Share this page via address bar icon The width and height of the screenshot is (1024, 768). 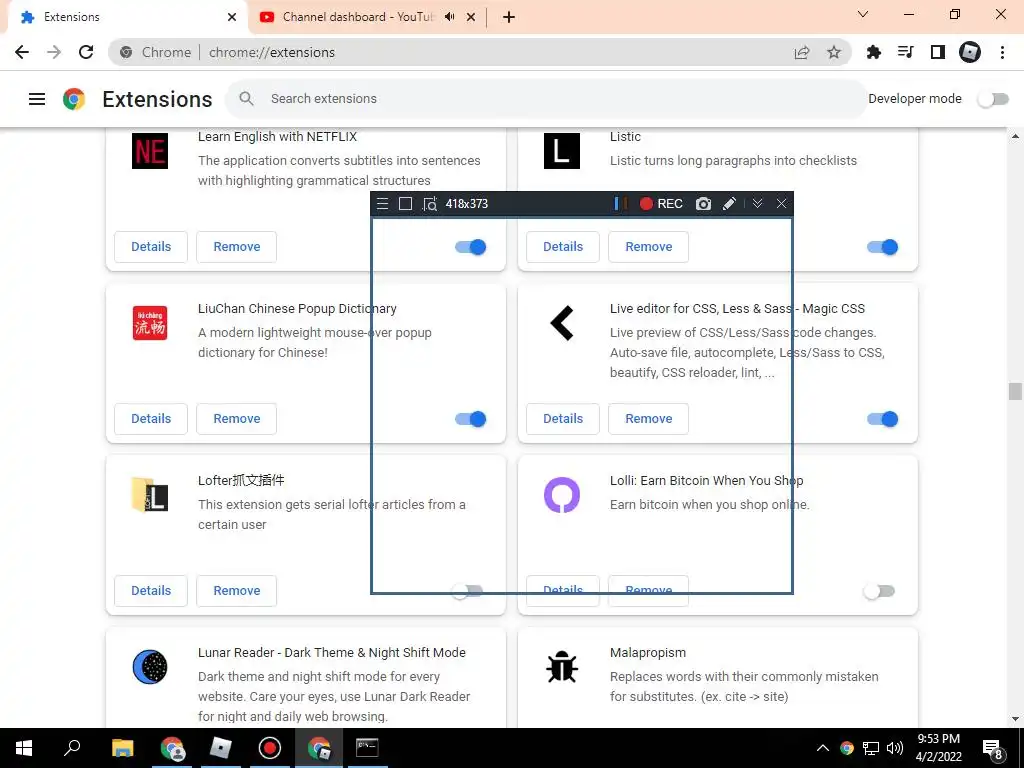[802, 52]
